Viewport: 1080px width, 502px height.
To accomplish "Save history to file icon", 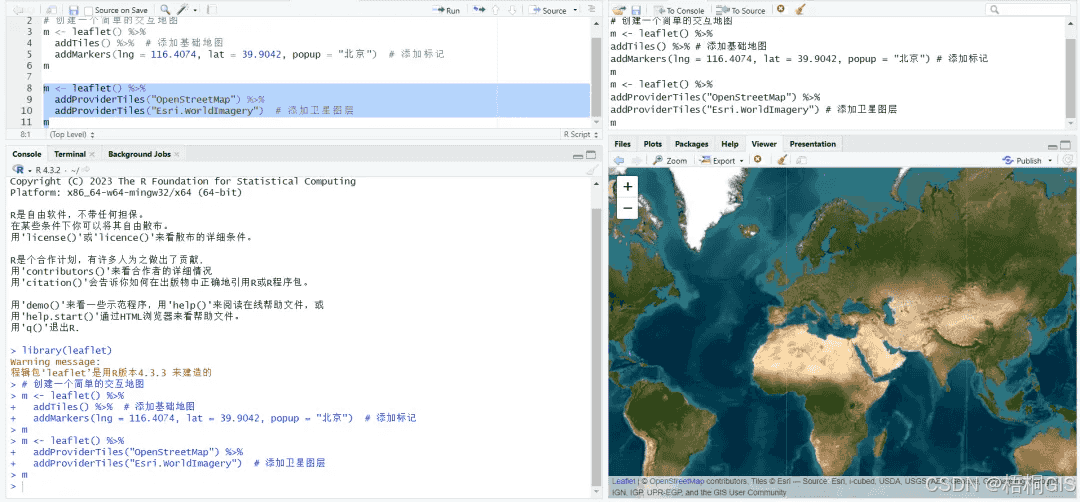I will (x=636, y=10).
